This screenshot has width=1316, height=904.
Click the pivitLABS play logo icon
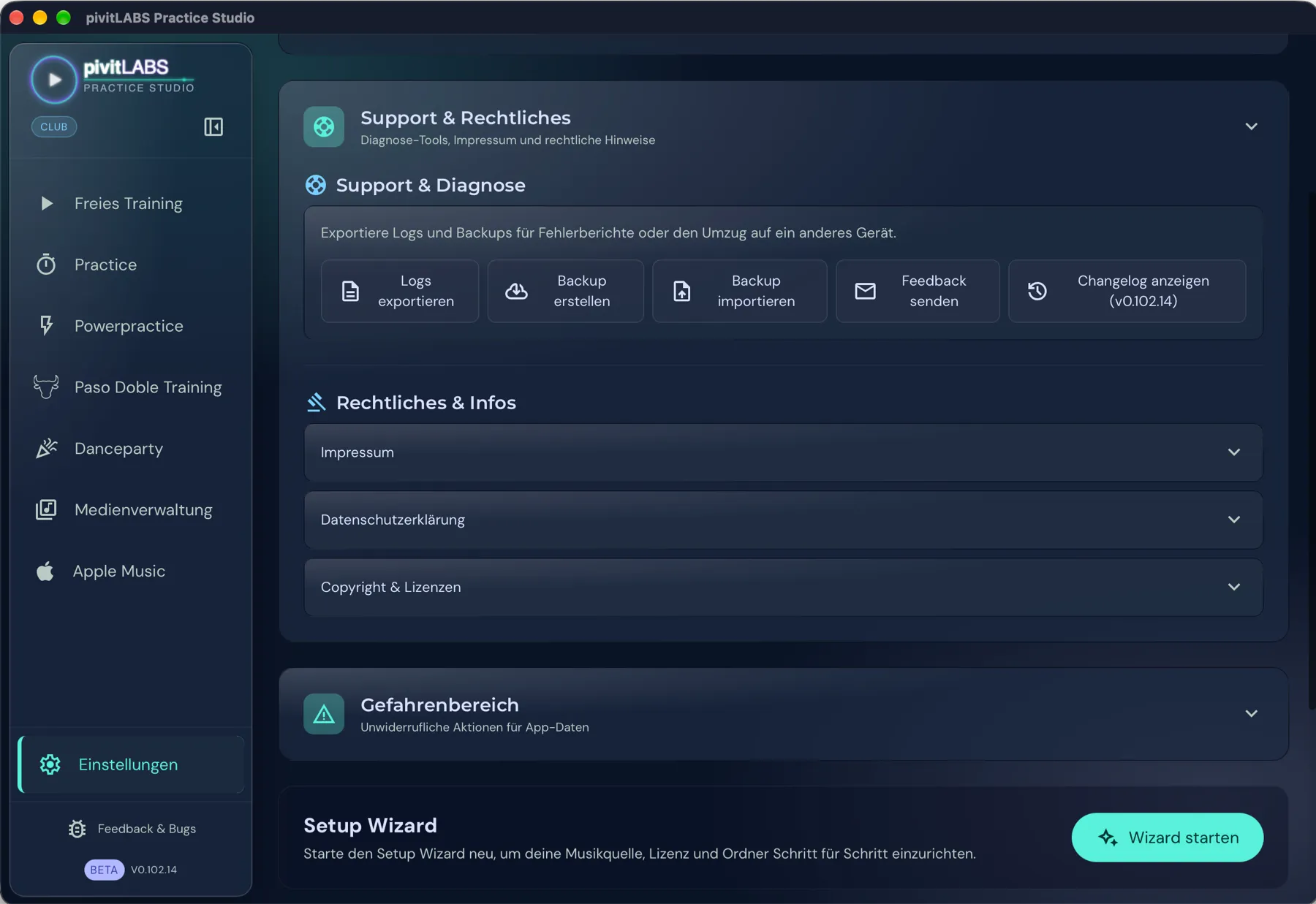coord(53,80)
